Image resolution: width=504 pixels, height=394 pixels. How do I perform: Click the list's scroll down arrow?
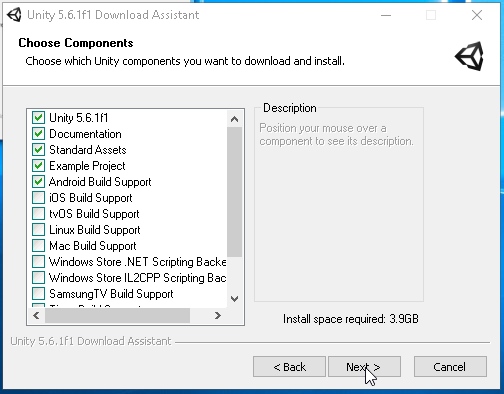(x=234, y=298)
